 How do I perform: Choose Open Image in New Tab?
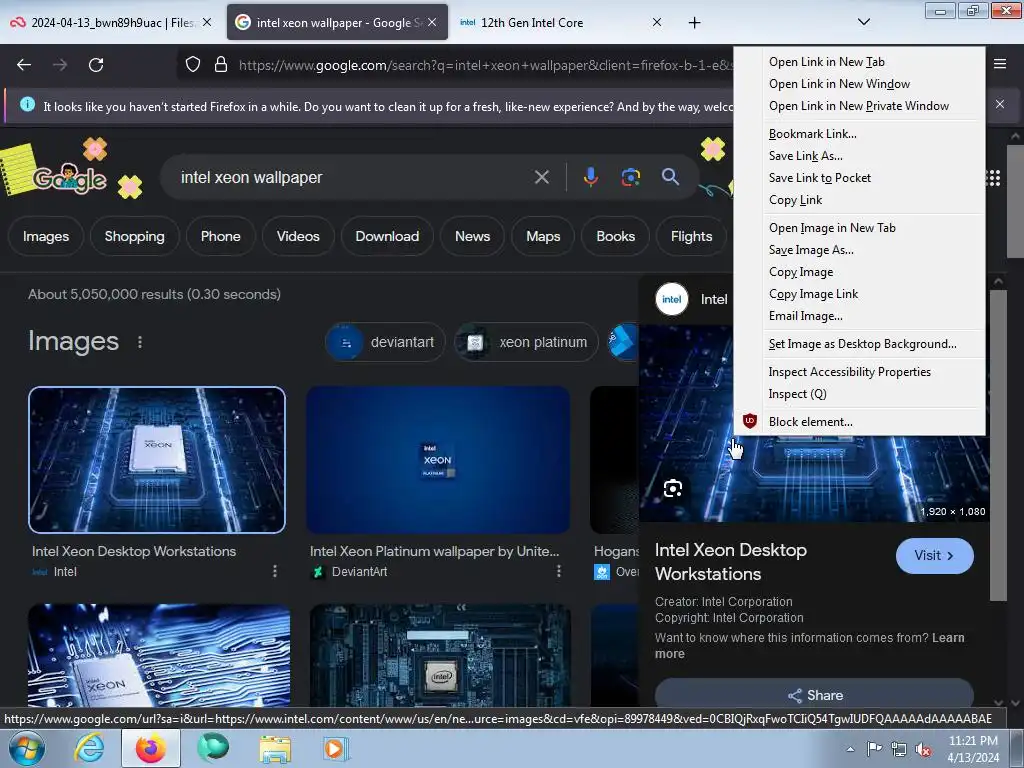(831, 228)
